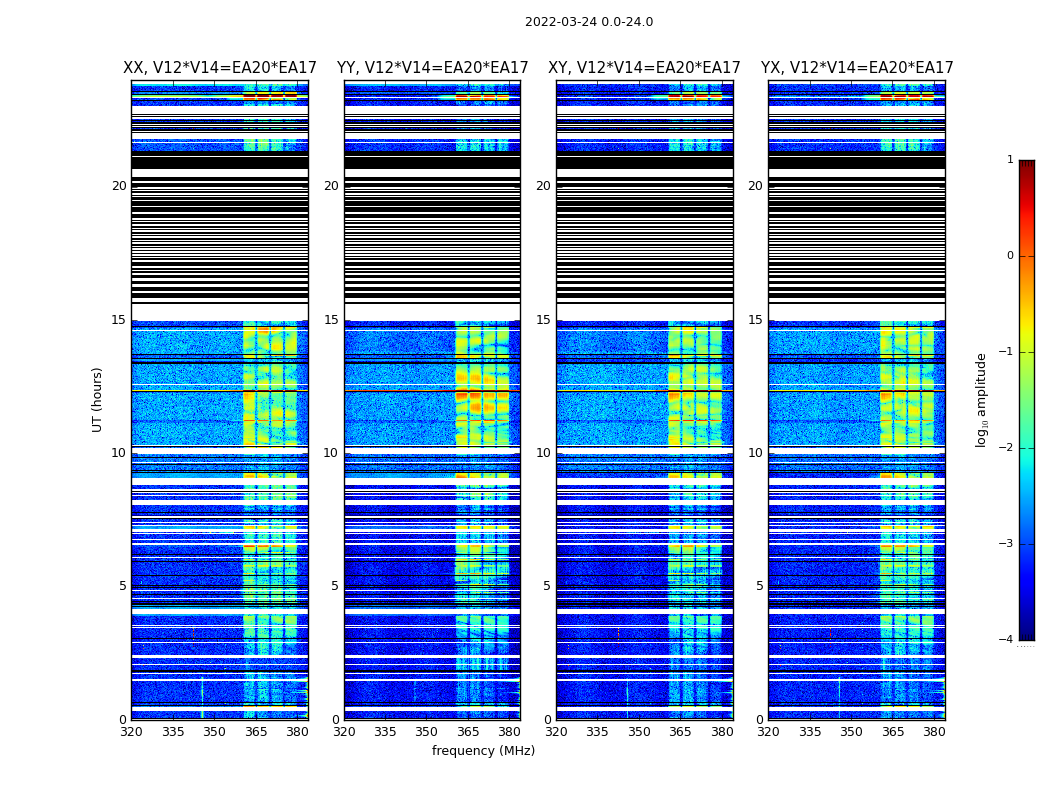Click the frequency (MHz) axis label
The height and width of the screenshot is (800, 1050).
click(x=483, y=750)
